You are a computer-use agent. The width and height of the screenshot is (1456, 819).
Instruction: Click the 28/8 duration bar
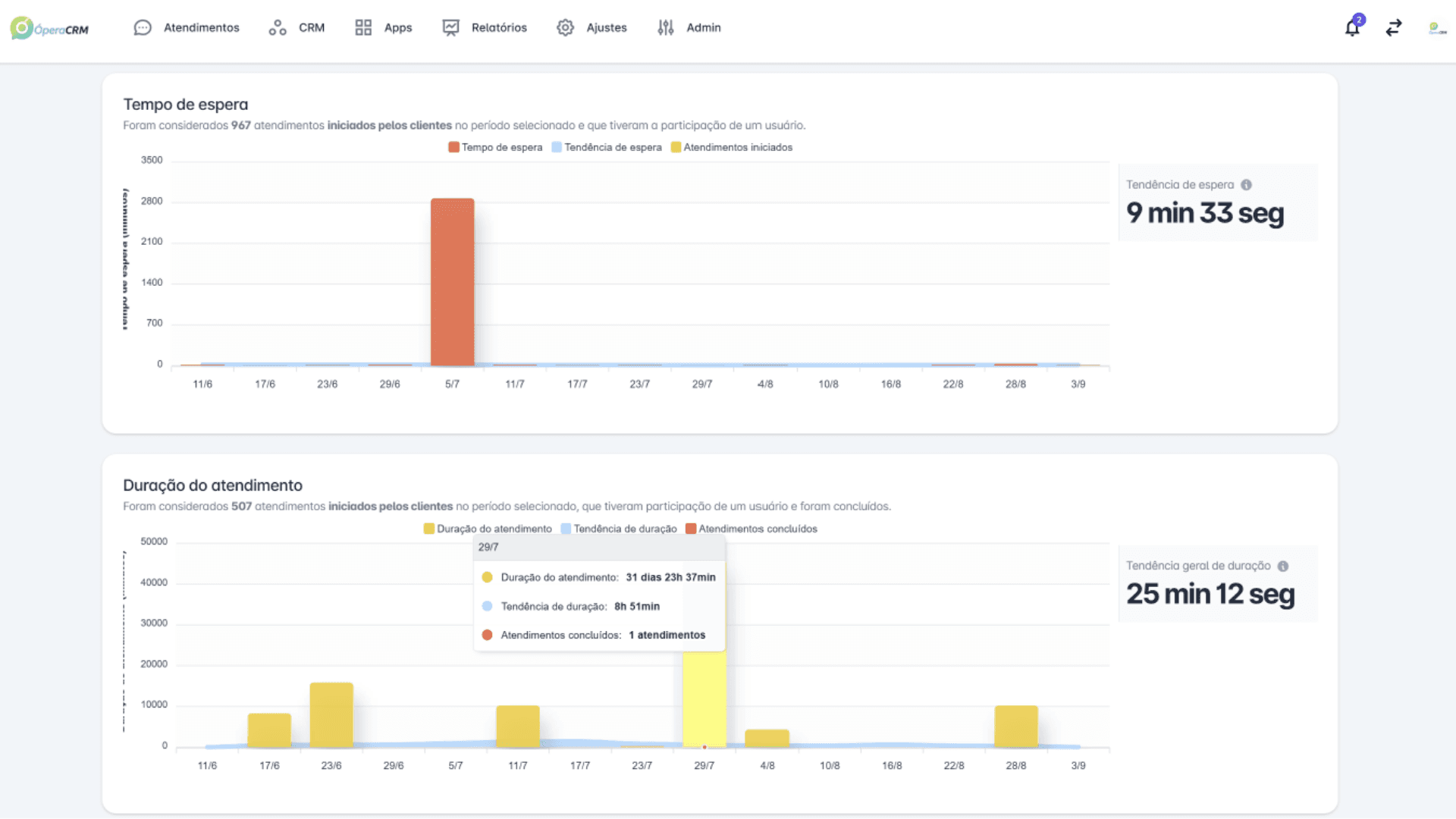click(1016, 726)
